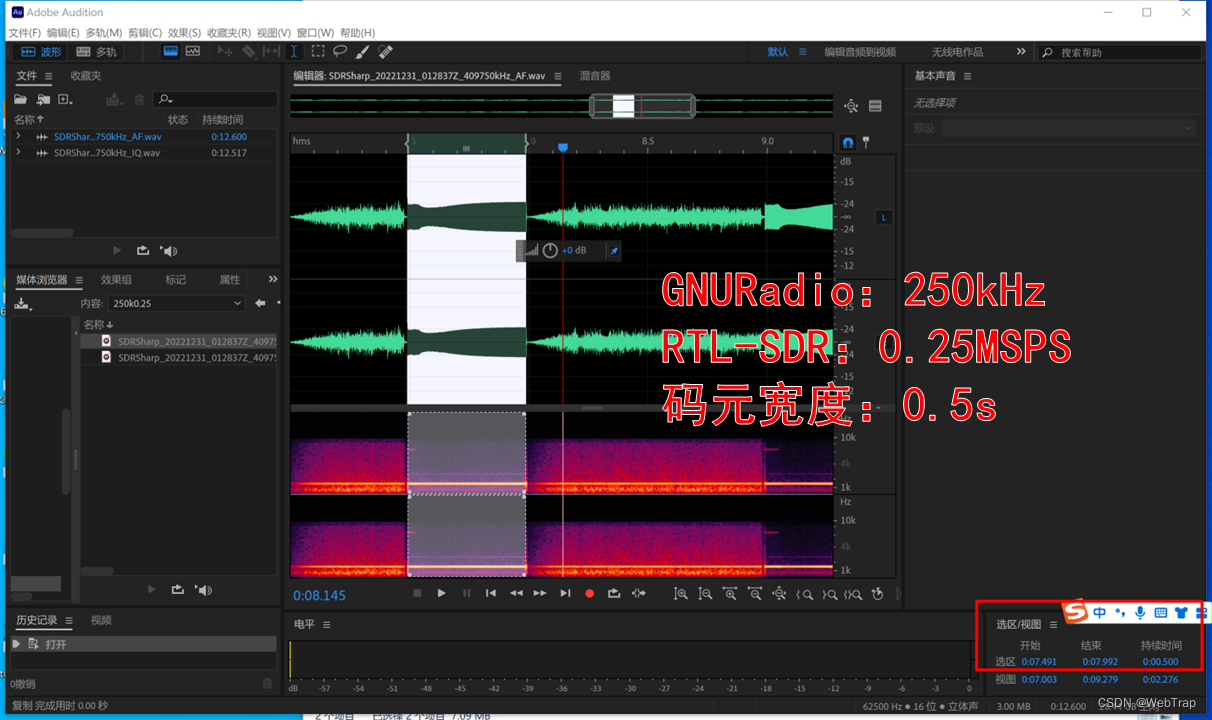Click the New File icon in Files panel
Screen dimensions: 1212x720
[65, 99]
